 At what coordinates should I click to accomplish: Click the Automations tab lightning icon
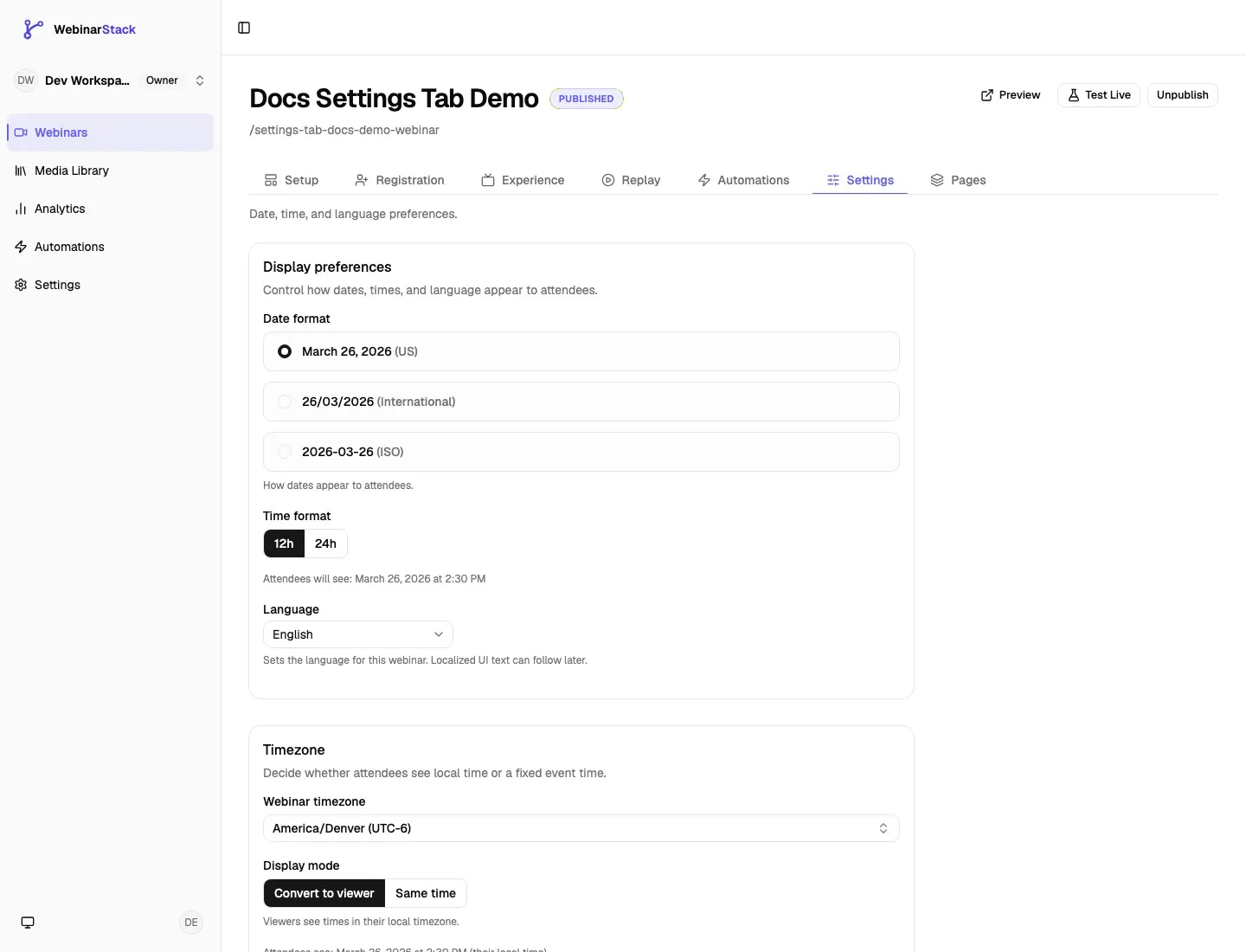coord(704,180)
